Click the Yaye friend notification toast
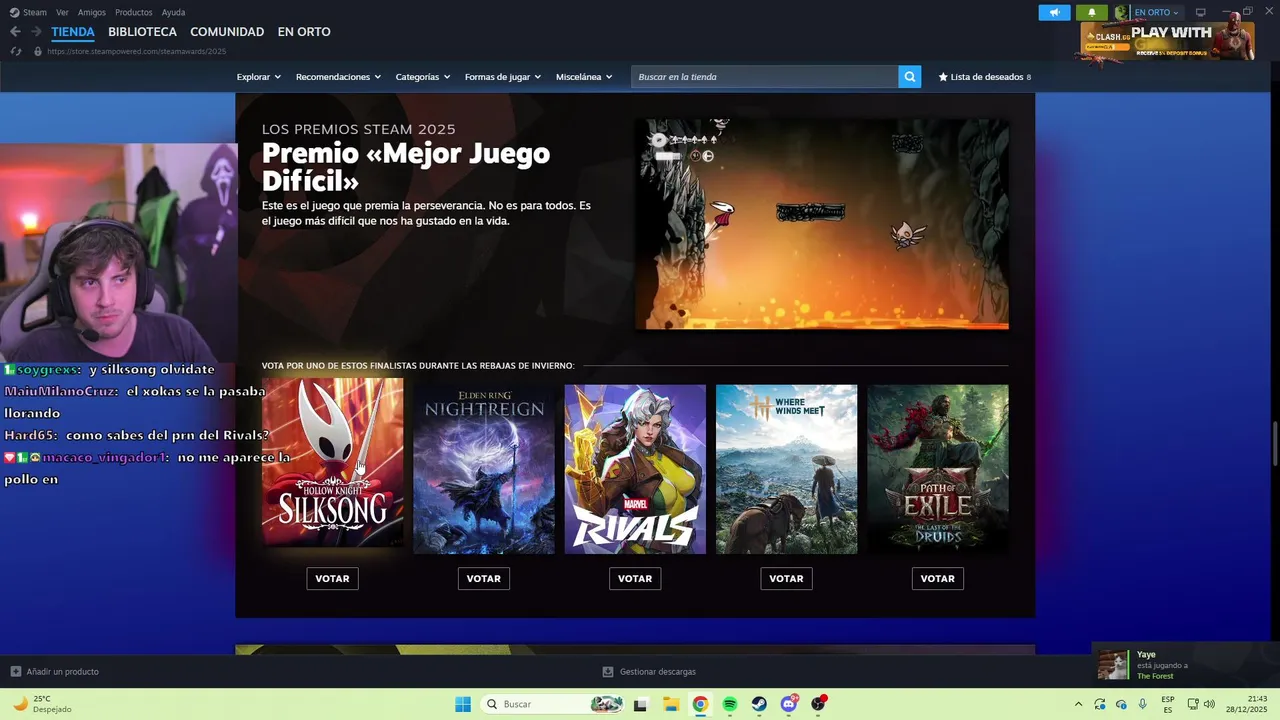This screenshot has width=1280, height=720. point(1185,665)
